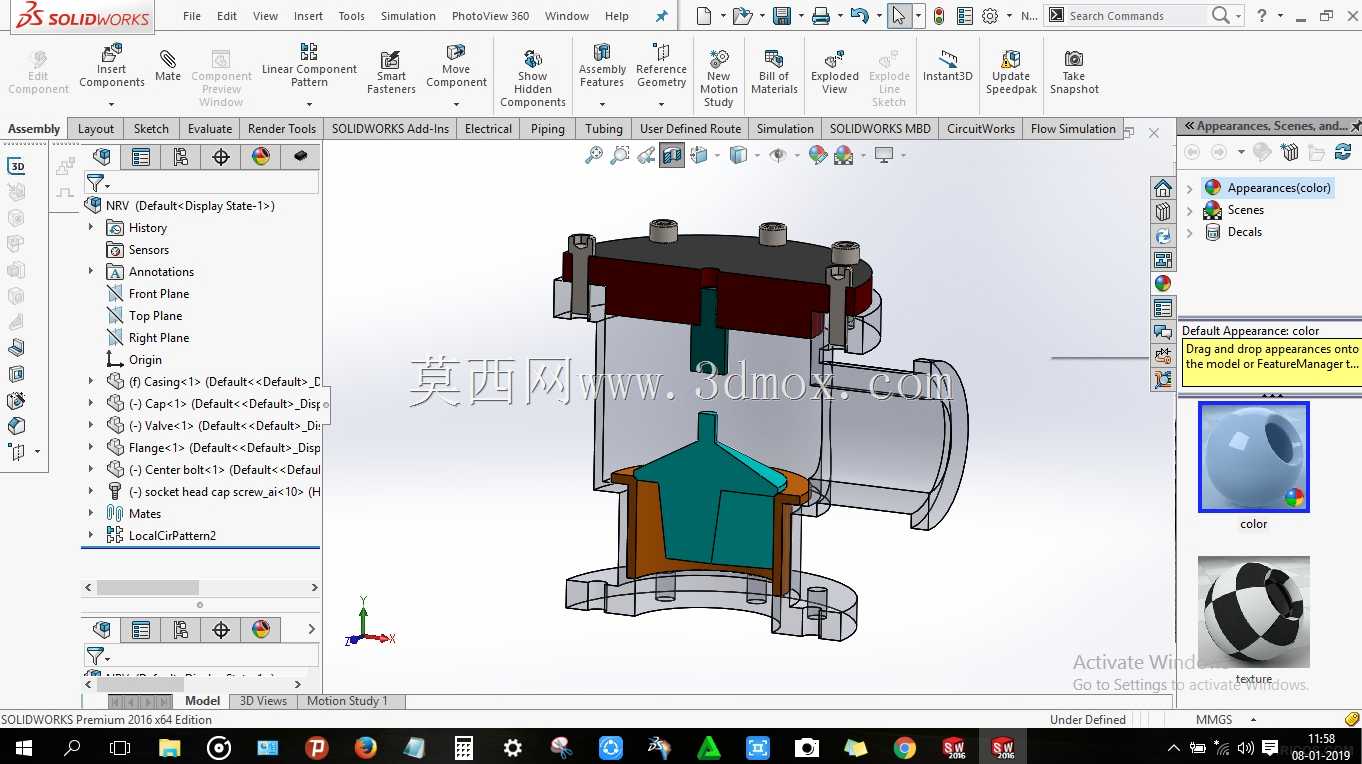The height and width of the screenshot is (764, 1362).
Task: Open the ConfigurationManager tab icon
Action: [181, 157]
